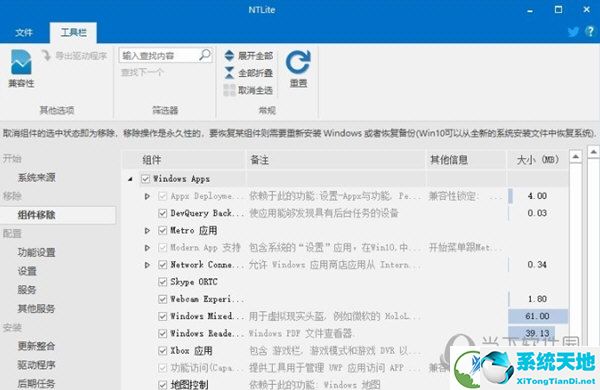Click the 导出驱动程序 export drivers button

(x=74, y=56)
